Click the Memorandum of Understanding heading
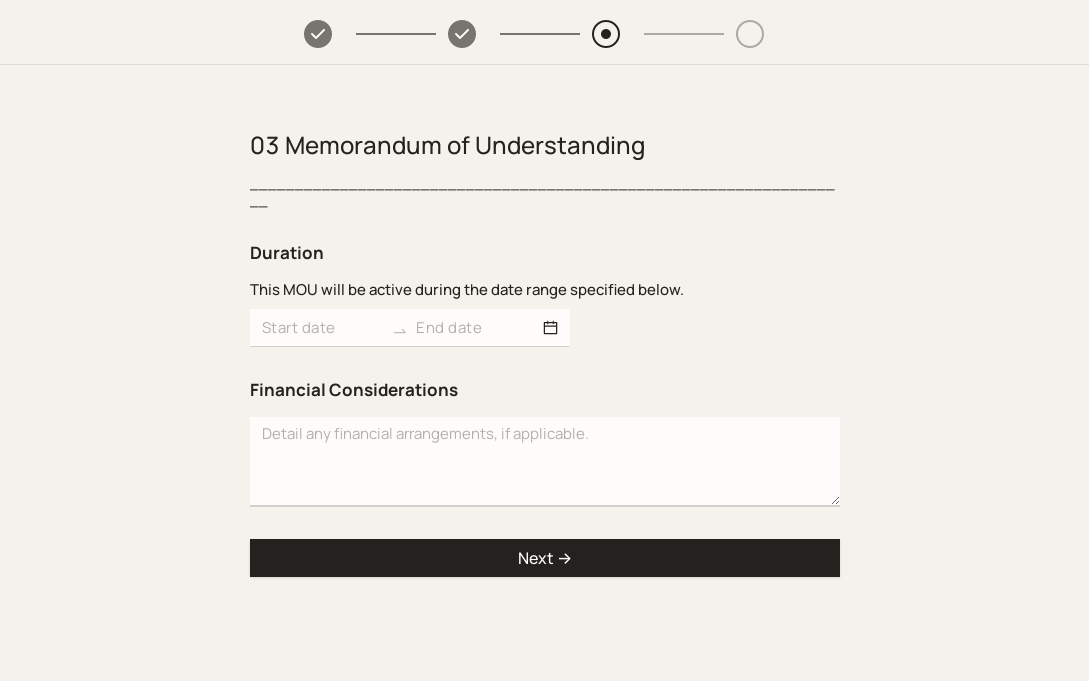Image resolution: width=1089 pixels, height=681 pixels. click(447, 146)
